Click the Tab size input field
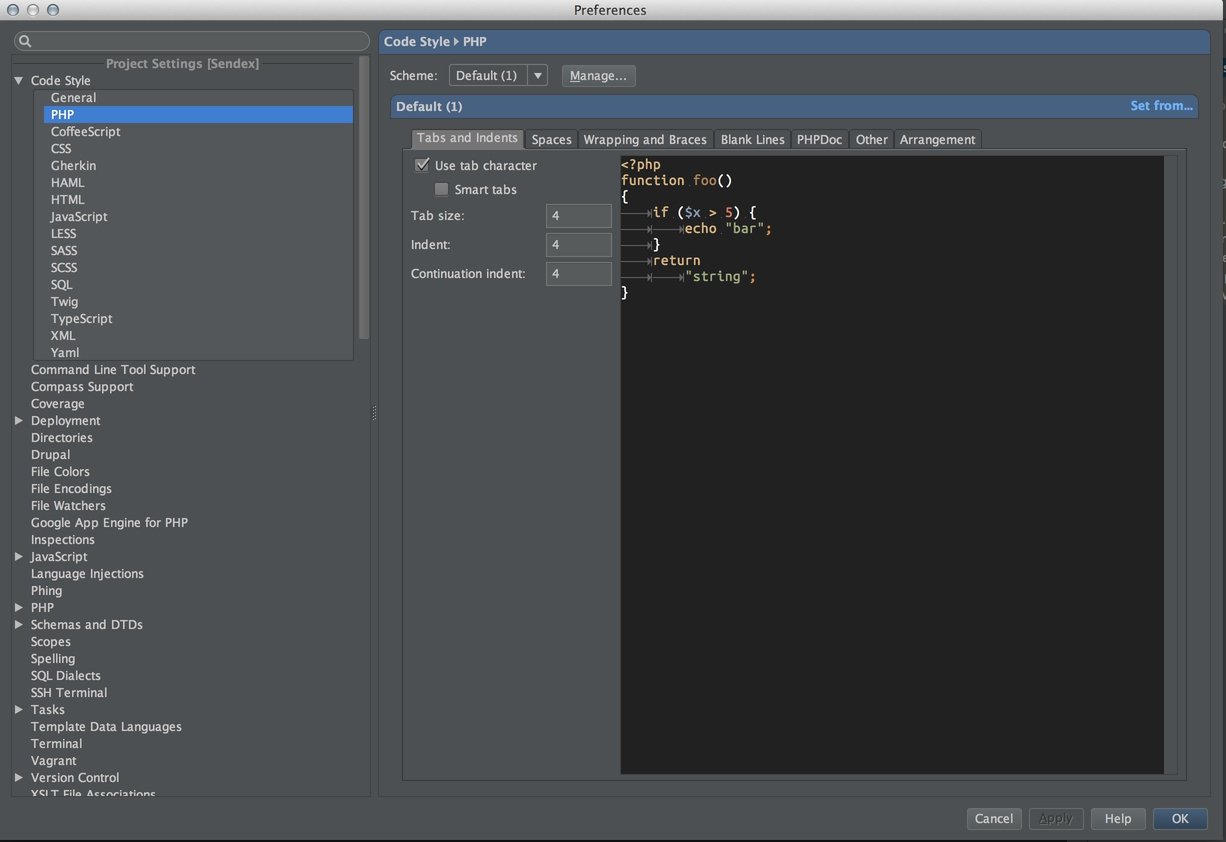Screen dimensions: 1226x842 [578, 216]
